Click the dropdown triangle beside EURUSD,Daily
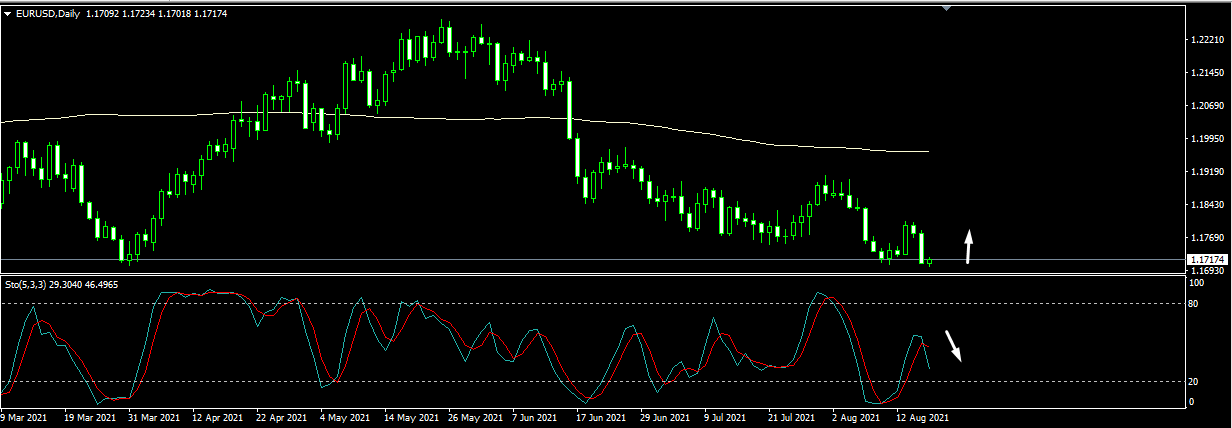This screenshot has width=1232, height=428. [8, 13]
